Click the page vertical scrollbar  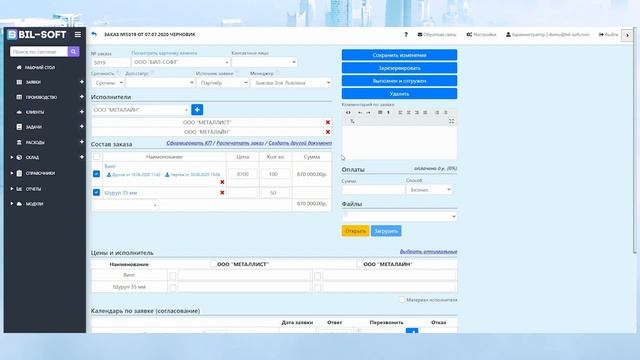click(x=635, y=141)
